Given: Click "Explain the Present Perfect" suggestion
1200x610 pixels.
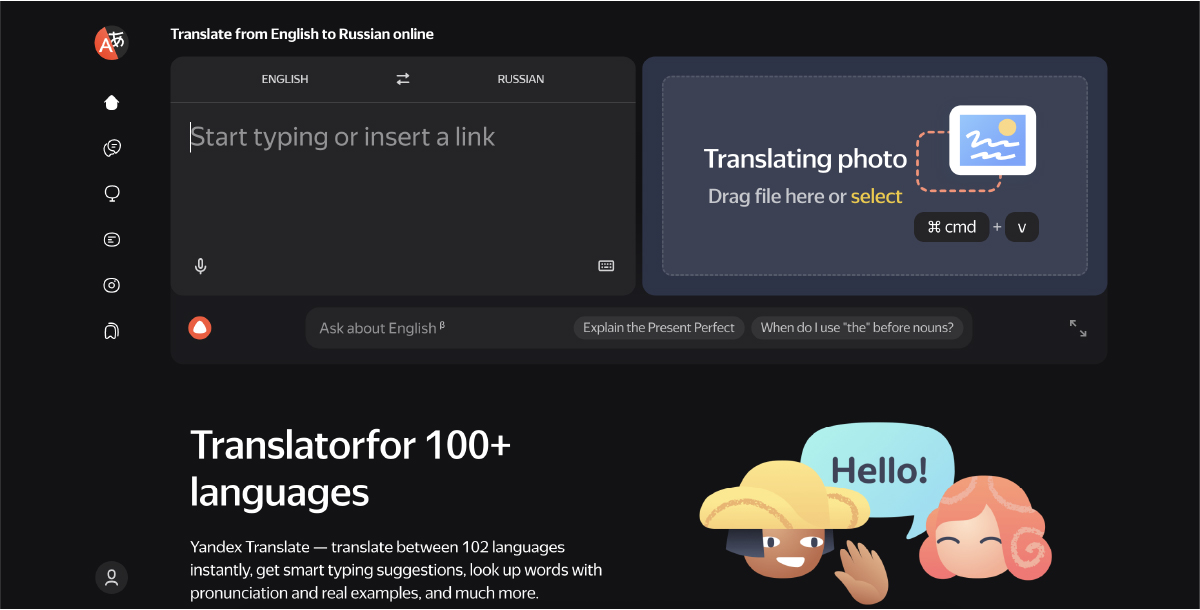Looking at the screenshot, I should [x=658, y=327].
